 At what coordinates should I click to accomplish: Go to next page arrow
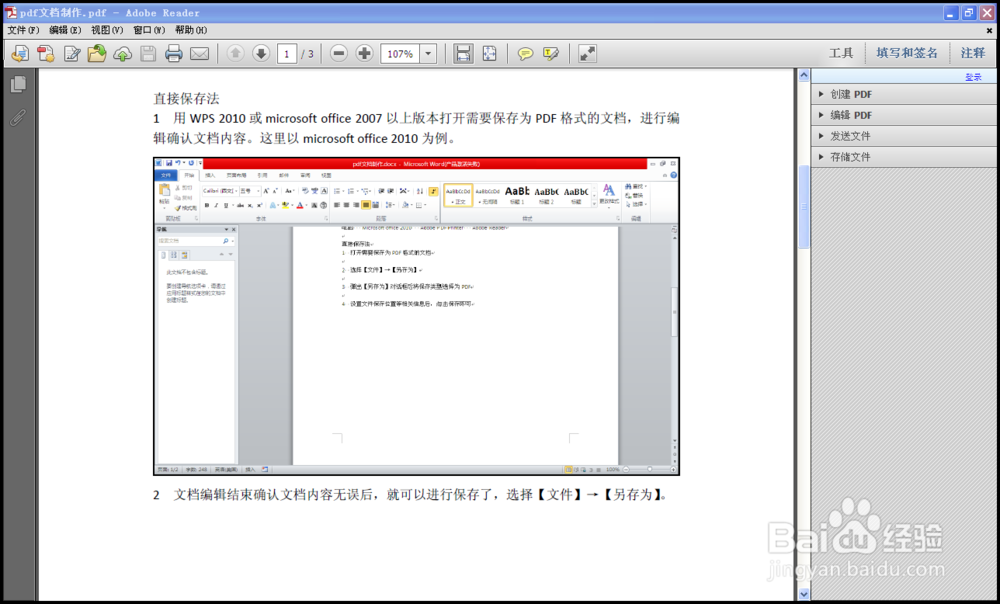[261, 54]
